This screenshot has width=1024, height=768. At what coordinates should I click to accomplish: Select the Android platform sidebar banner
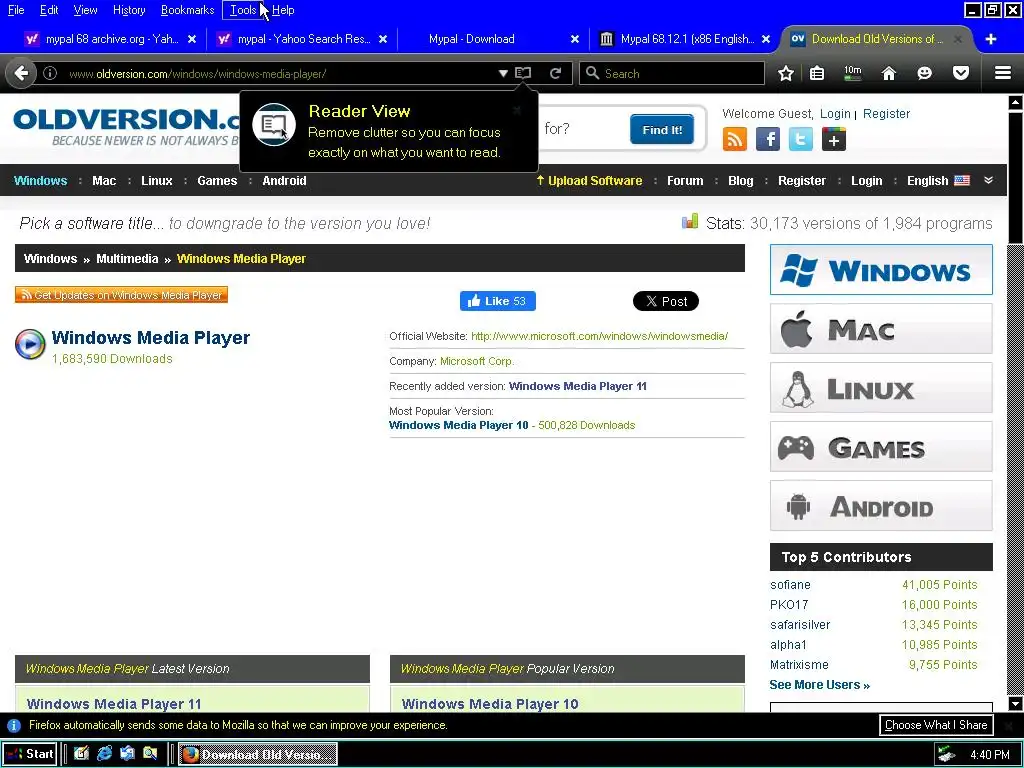click(881, 506)
